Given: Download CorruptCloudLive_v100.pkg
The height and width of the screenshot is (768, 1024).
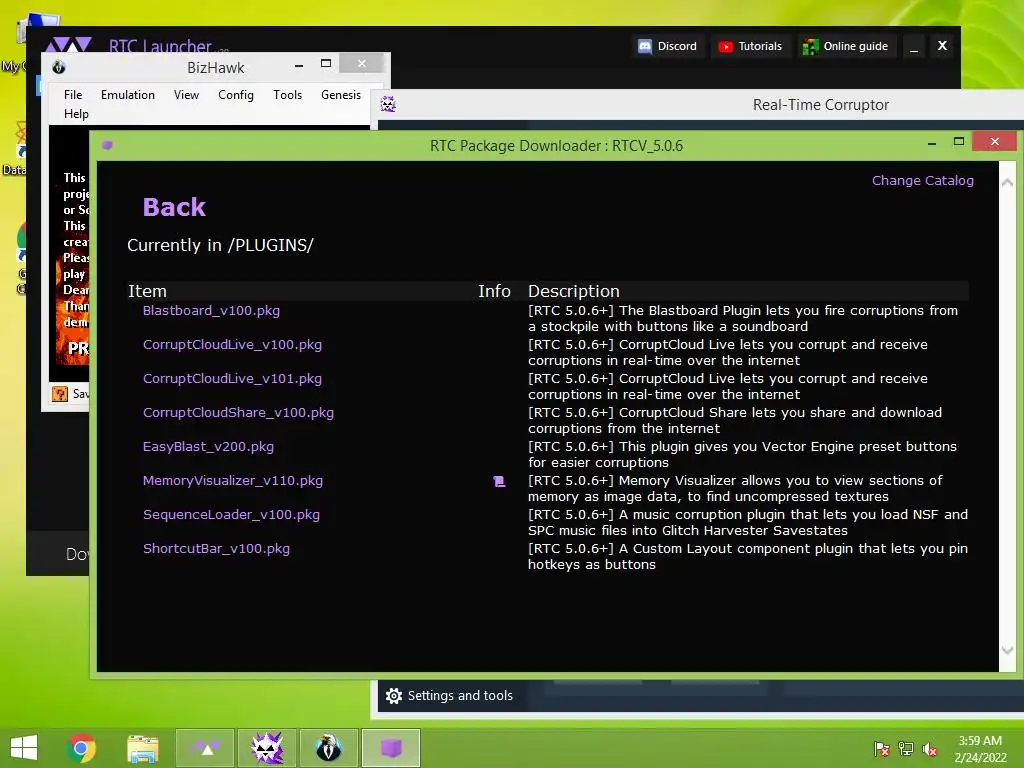Looking at the screenshot, I should 232,344.
